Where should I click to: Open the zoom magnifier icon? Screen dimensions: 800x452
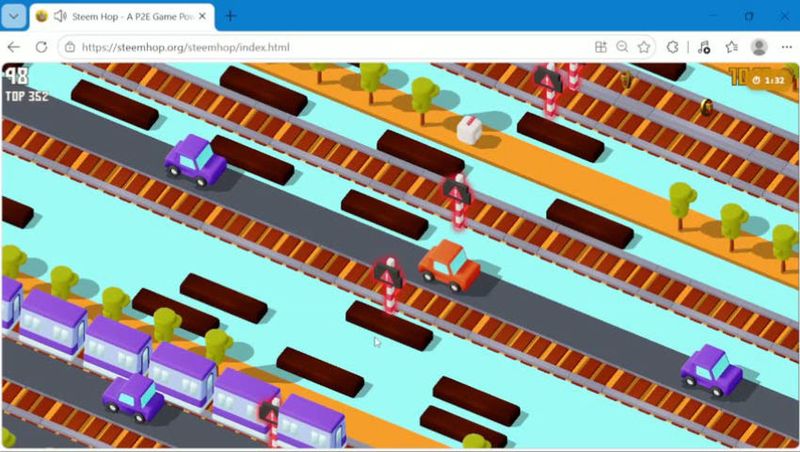[622, 47]
